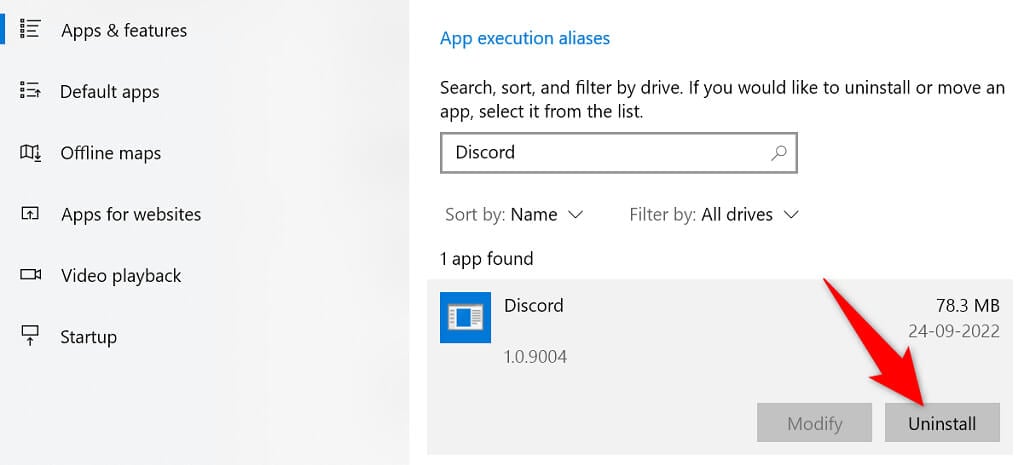This screenshot has height=465, width=1024.
Task: Click the Apps for websites icon
Action: pos(29,214)
